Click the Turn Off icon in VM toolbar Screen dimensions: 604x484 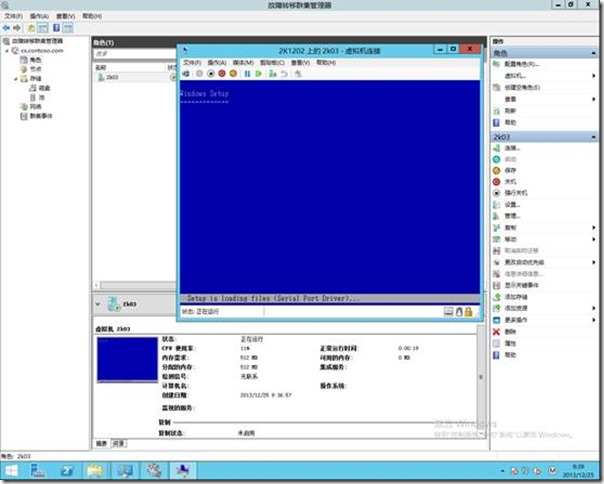pyautogui.click(x=211, y=73)
